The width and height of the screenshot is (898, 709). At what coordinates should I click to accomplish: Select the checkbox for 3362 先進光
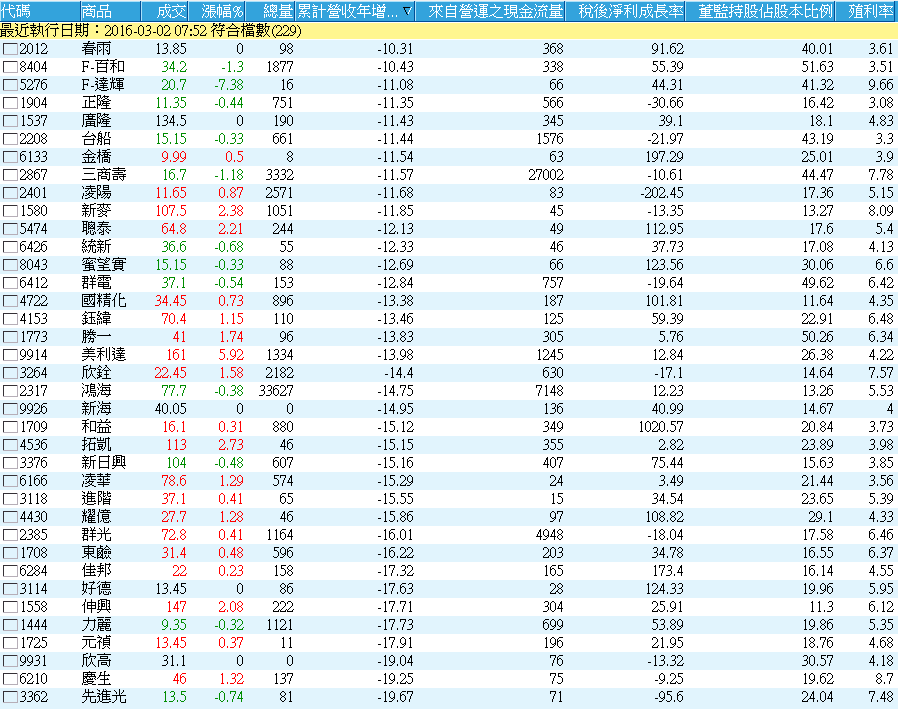pyautogui.click(x=10, y=697)
